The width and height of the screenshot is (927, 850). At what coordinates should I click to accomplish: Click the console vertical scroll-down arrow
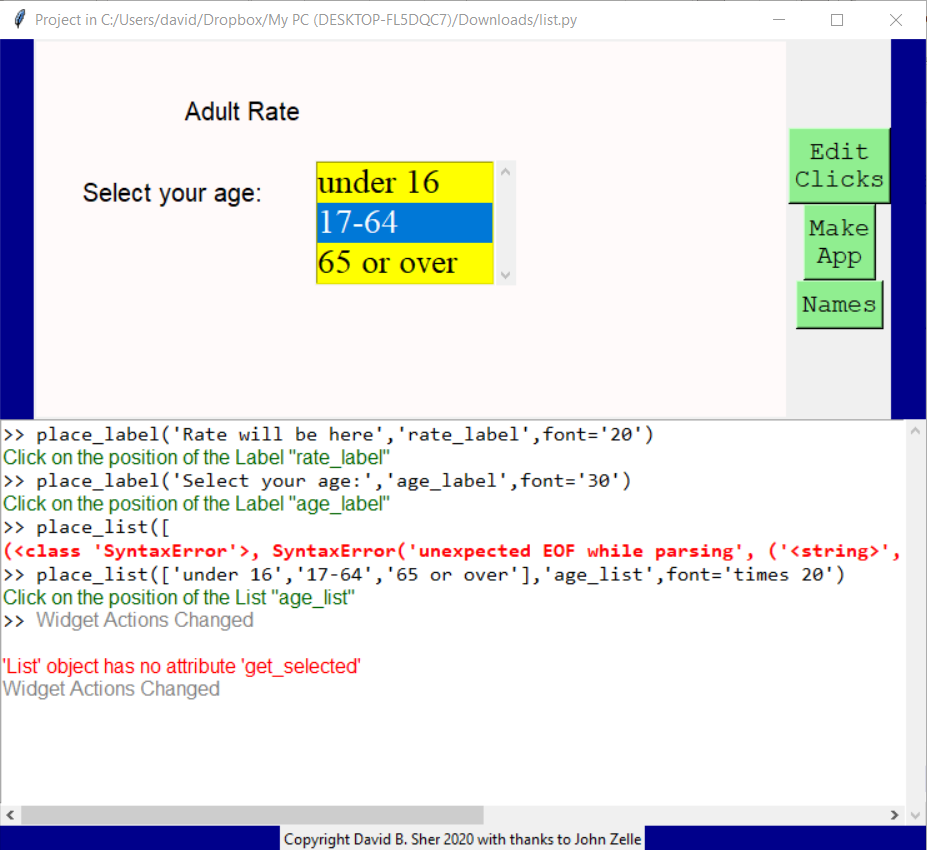coord(915,815)
